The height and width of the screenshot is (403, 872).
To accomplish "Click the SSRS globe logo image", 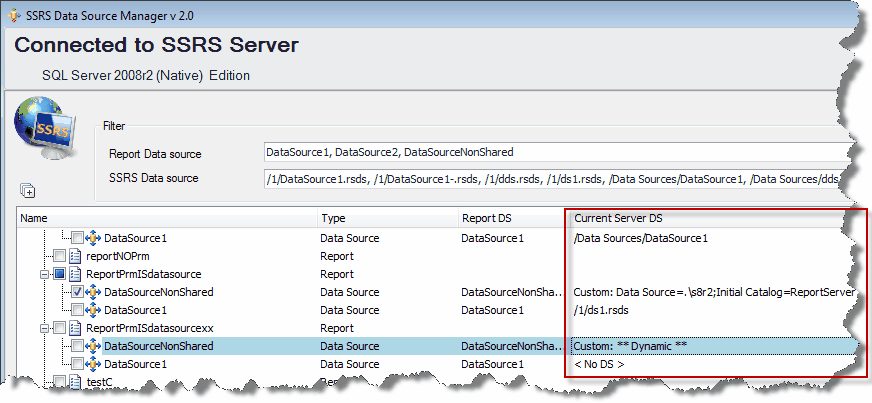I will point(45,128).
